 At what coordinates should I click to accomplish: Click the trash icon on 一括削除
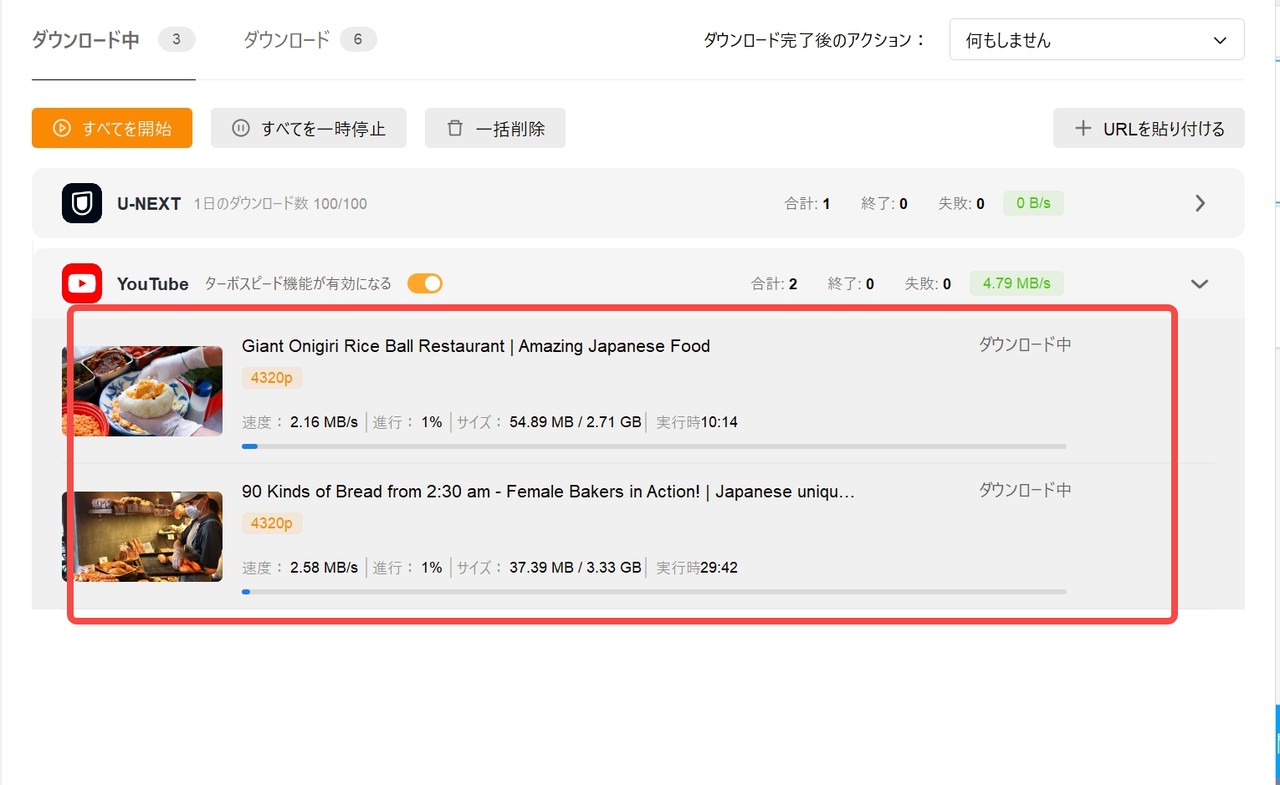pos(455,128)
